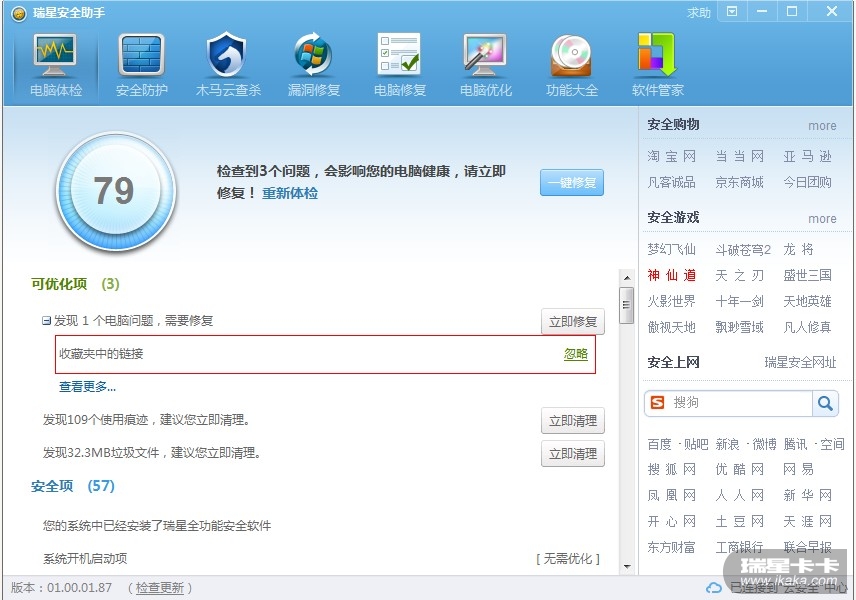Open the 亚马逊 link
Viewport: 856px width, 600px height.
tap(807, 157)
